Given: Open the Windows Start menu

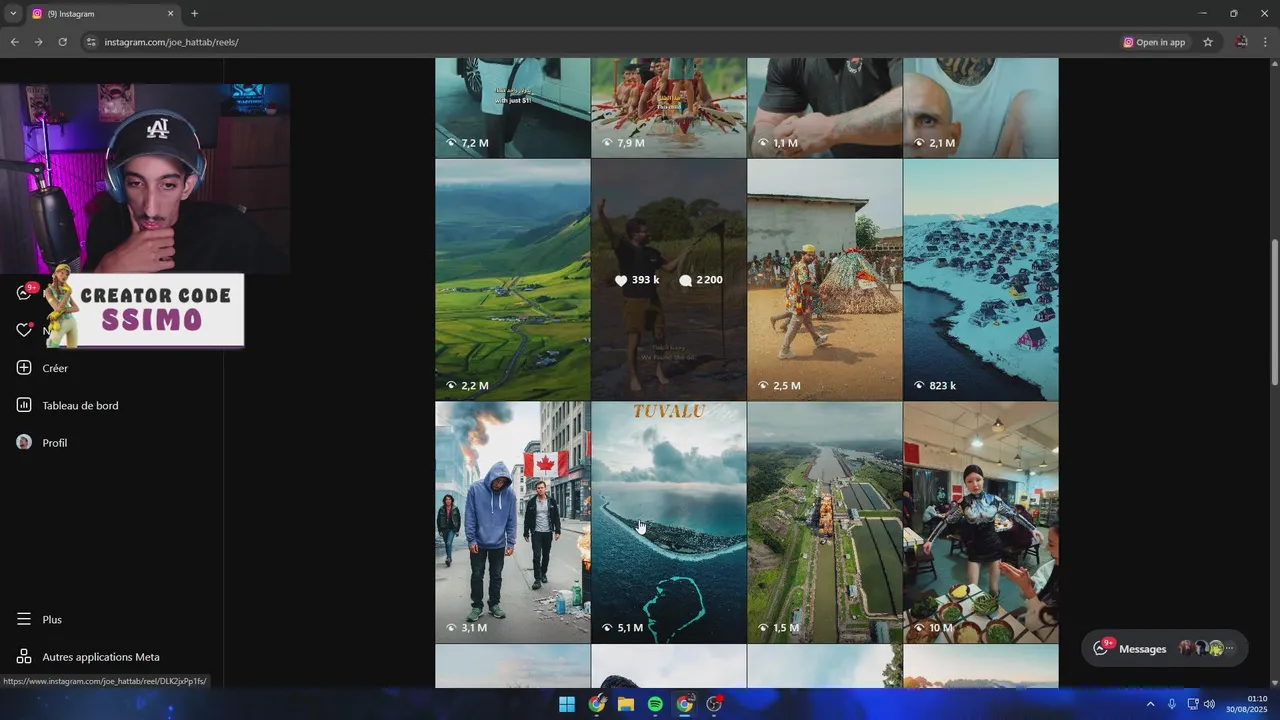Looking at the screenshot, I should [x=567, y=704].
